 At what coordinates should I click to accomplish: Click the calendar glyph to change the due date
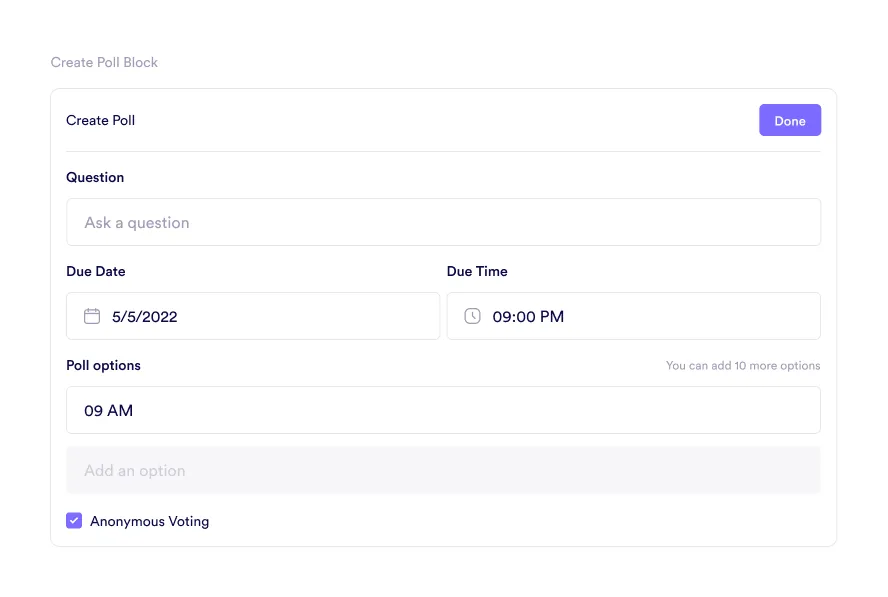(x=93, y=316)
